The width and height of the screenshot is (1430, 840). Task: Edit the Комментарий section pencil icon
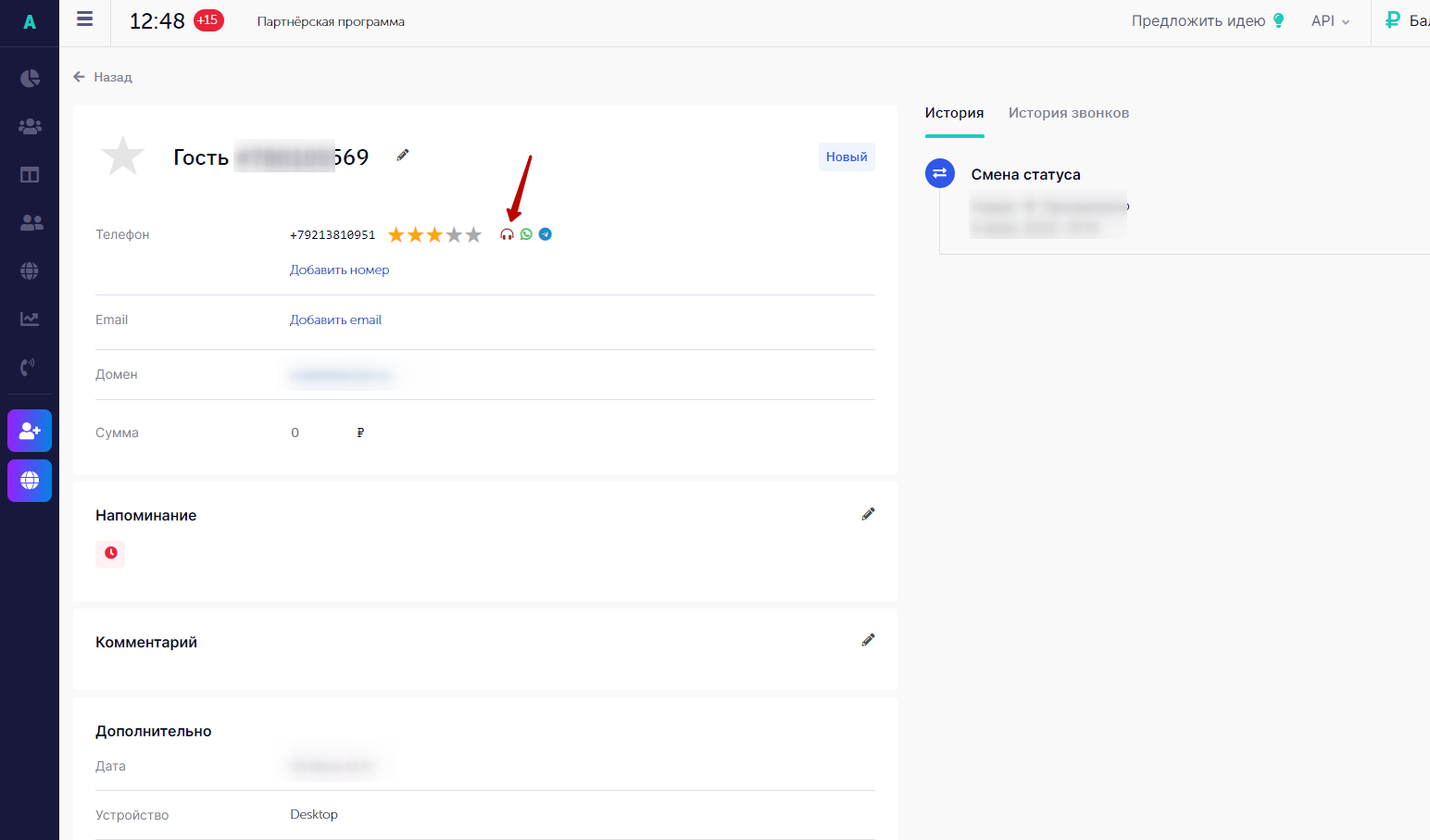click(x=868, y=640)
